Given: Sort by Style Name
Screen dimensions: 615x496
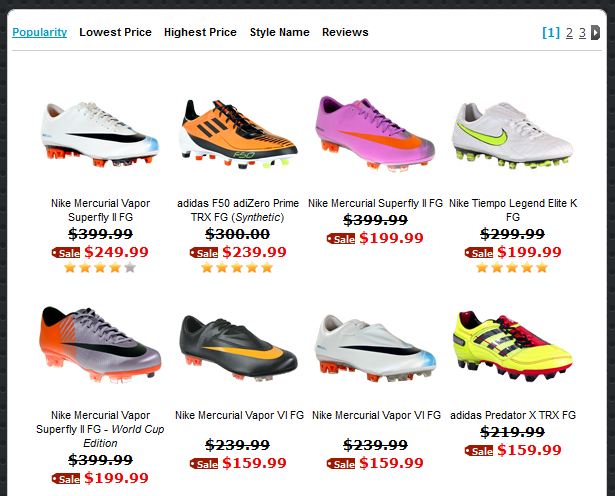Looking at the screenshot, I should click(280, 32).
